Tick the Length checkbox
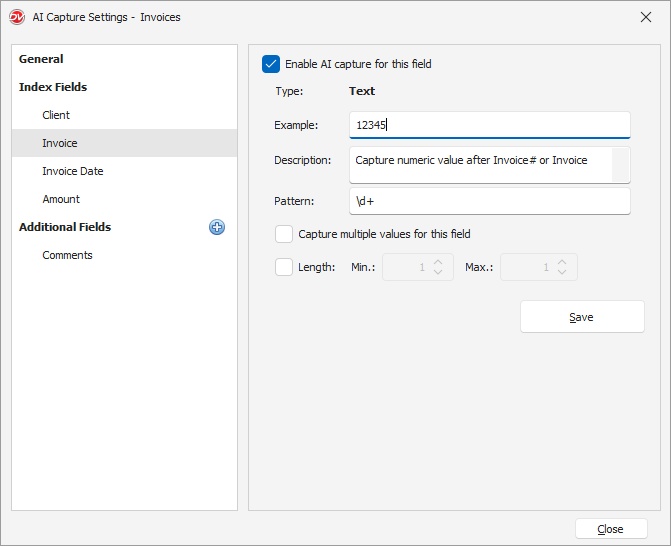Screen dimensions: 671x546 [284, 267]
